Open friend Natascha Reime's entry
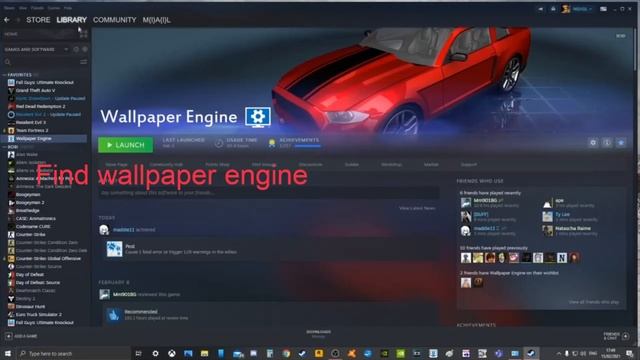 click(x=570, y=231)
